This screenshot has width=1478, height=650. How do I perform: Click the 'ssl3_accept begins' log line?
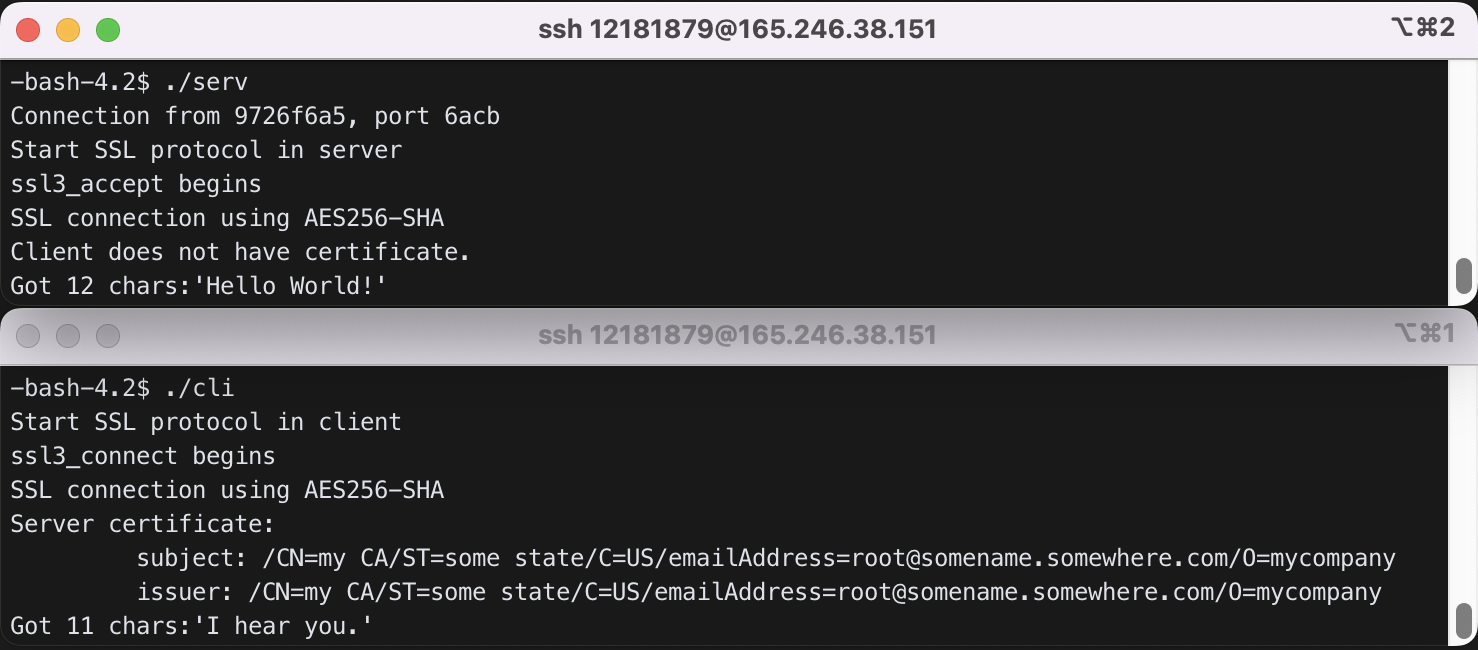[135, 183]
